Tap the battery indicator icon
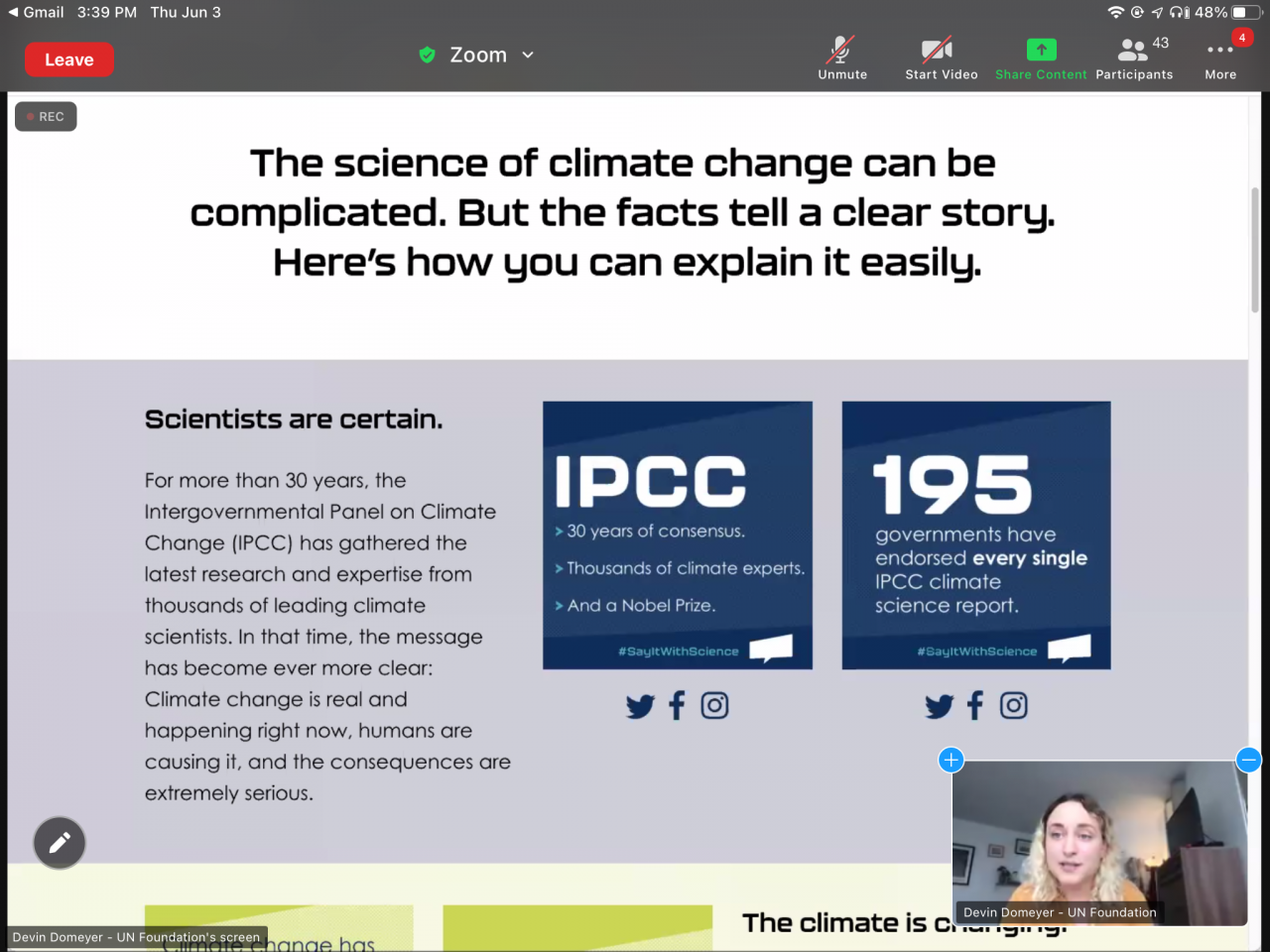The width and height of the screenshot is (1270, 952). tap(1246, 12)
